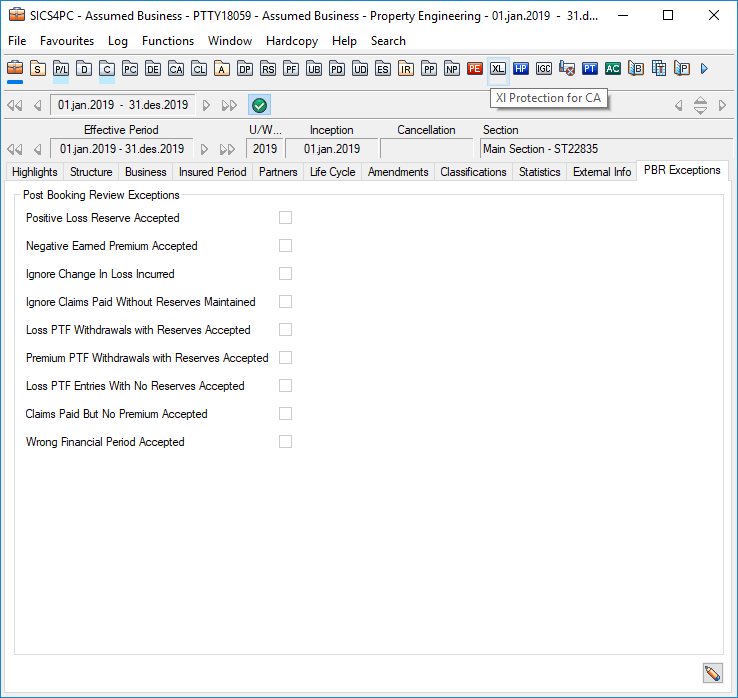Click the green checkmark icon beside period
This screenshot has height=698, width=738.
(259, 105)
